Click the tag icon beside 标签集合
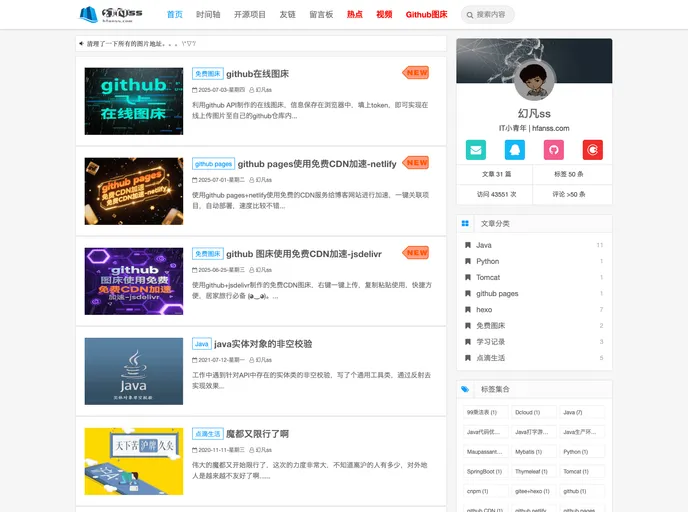 (x=465, y=389)
